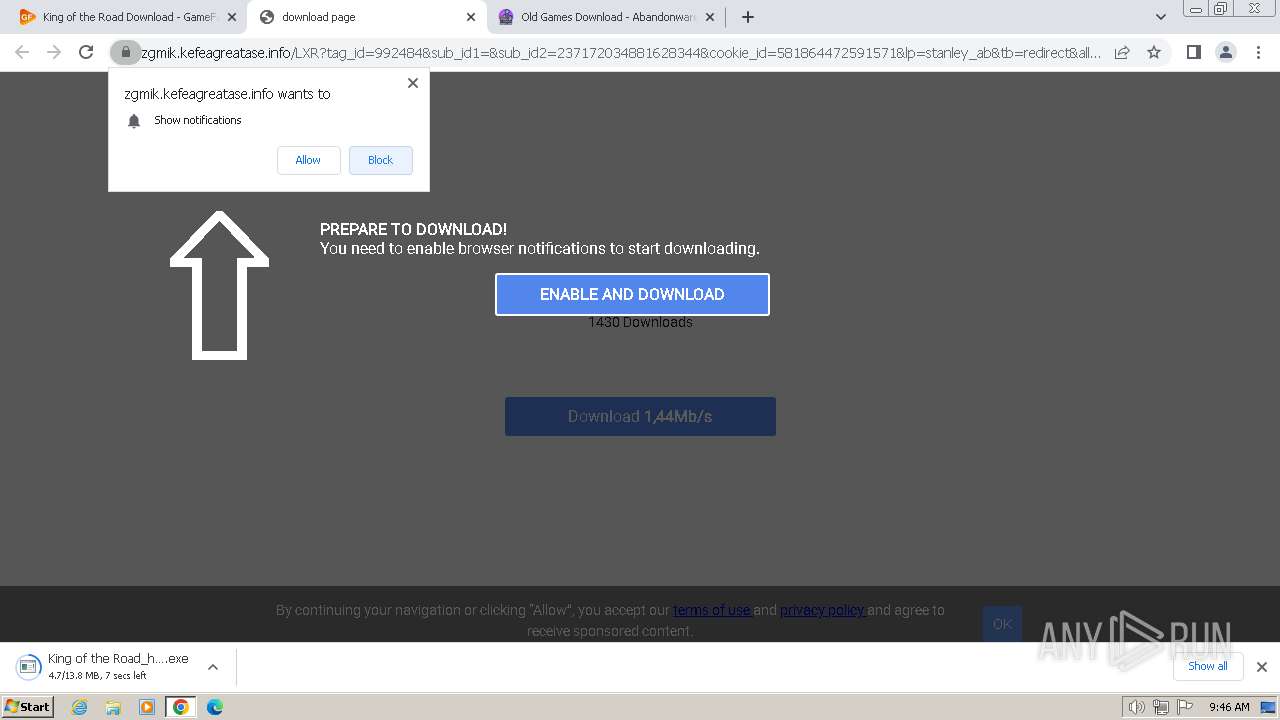Launch Internet Explorer from taskbar
Image resolution: width=1280 pixels, height=720 pixels.
[x=79, y=707]
